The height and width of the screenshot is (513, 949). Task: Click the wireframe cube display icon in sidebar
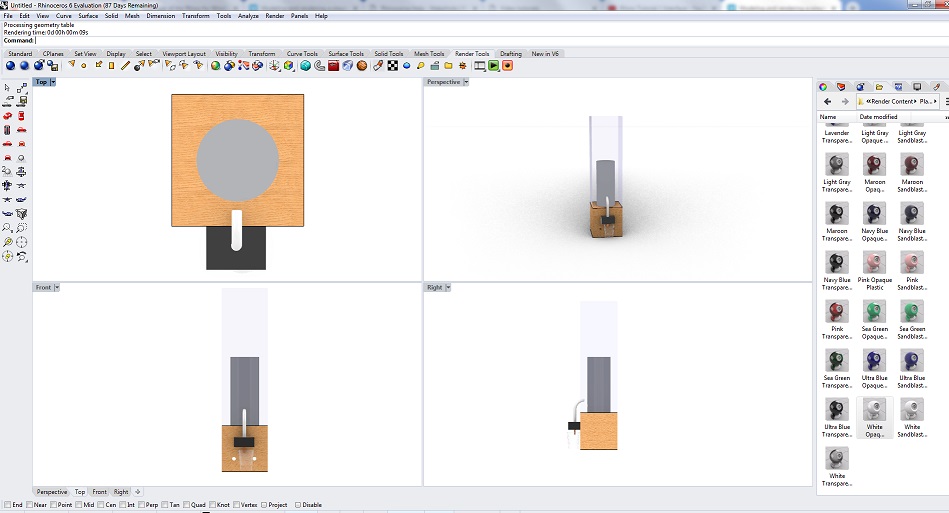pos(21,214)
